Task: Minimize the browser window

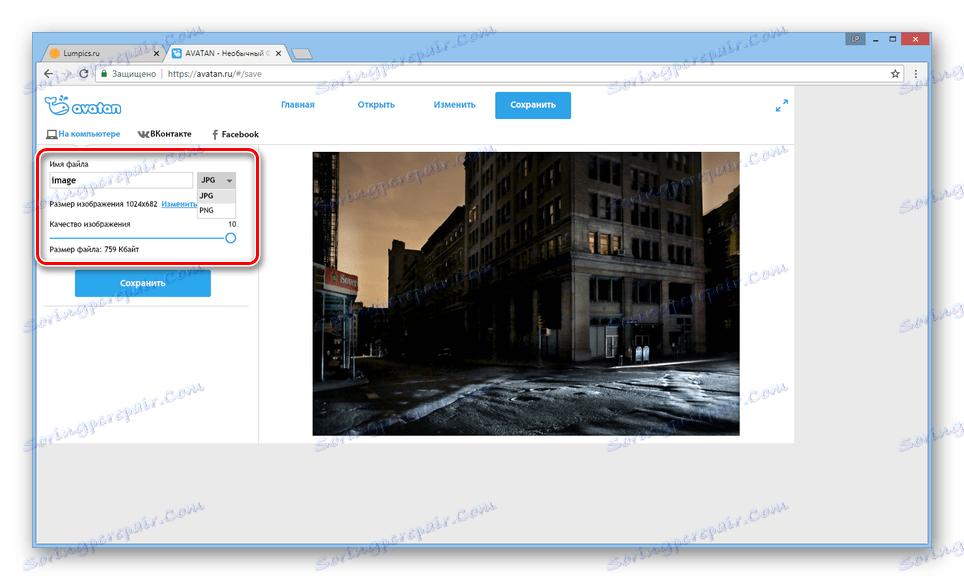Action: 875,39
